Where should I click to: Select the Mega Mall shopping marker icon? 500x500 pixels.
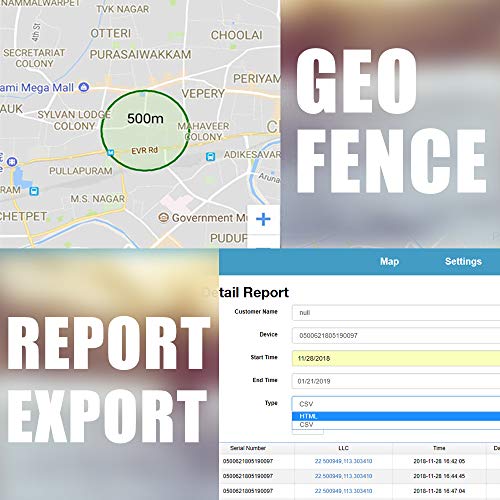click(84, 87)
